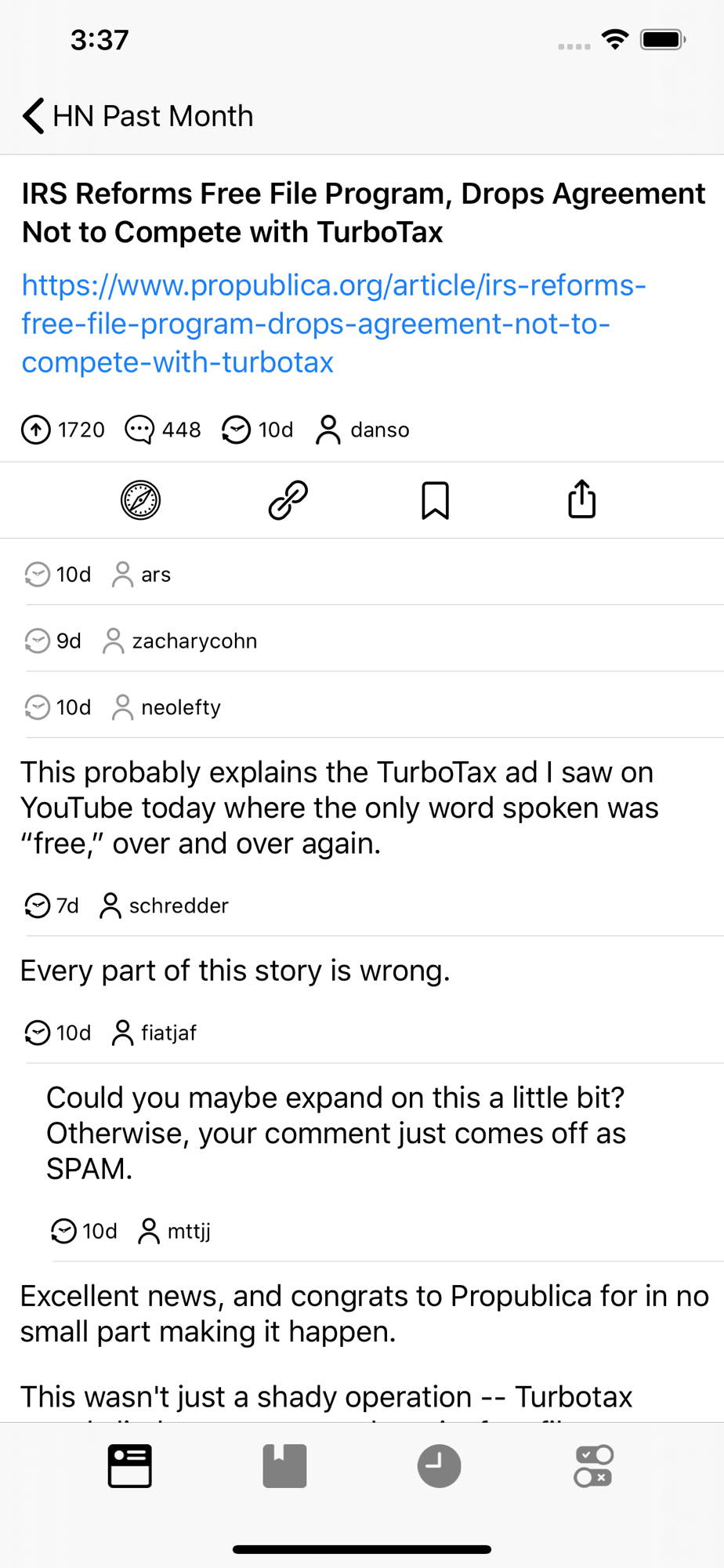Viewport: 724px width, 1568px height.
Task: Switch to the bookmarks tab
Action: tap(284, 1465)
